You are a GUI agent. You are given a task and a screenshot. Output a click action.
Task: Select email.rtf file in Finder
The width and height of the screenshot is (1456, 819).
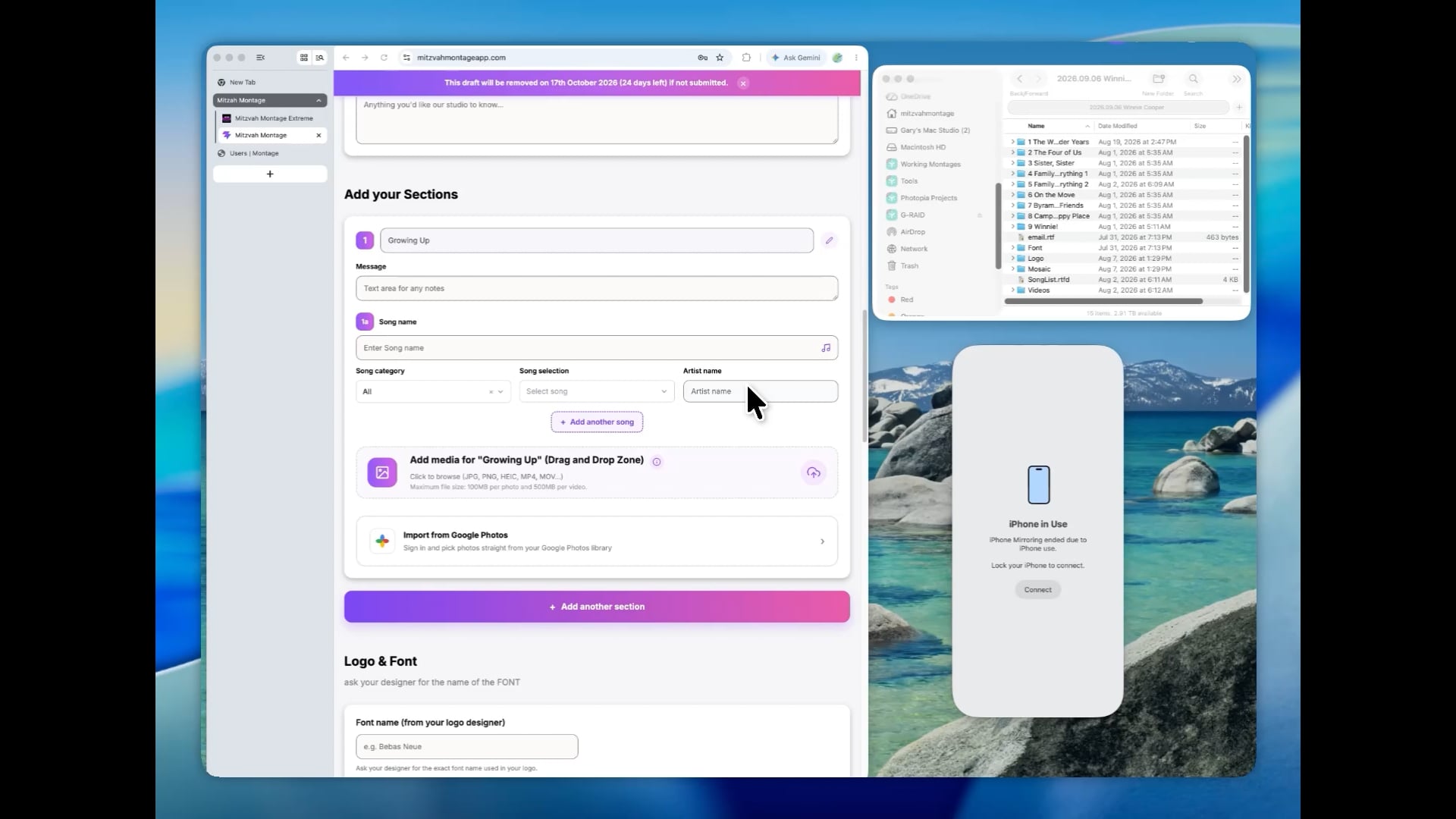coord(1040,237)
